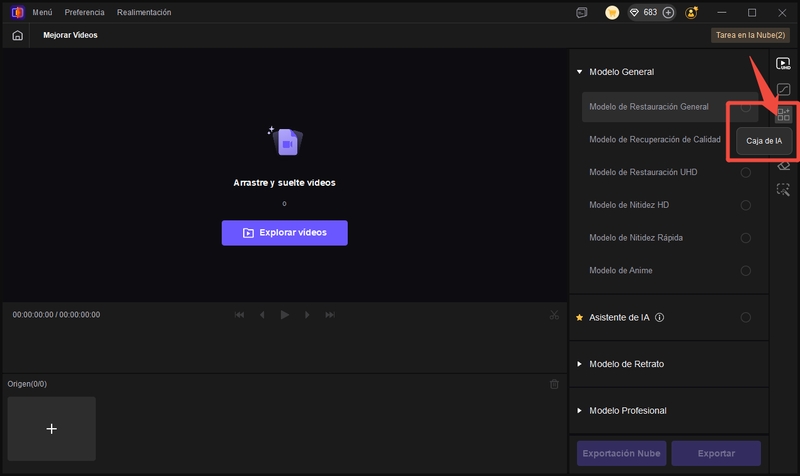Jump to the last frame
The image size is (800, 476).
pyautogui.click(x=330, y=315)
